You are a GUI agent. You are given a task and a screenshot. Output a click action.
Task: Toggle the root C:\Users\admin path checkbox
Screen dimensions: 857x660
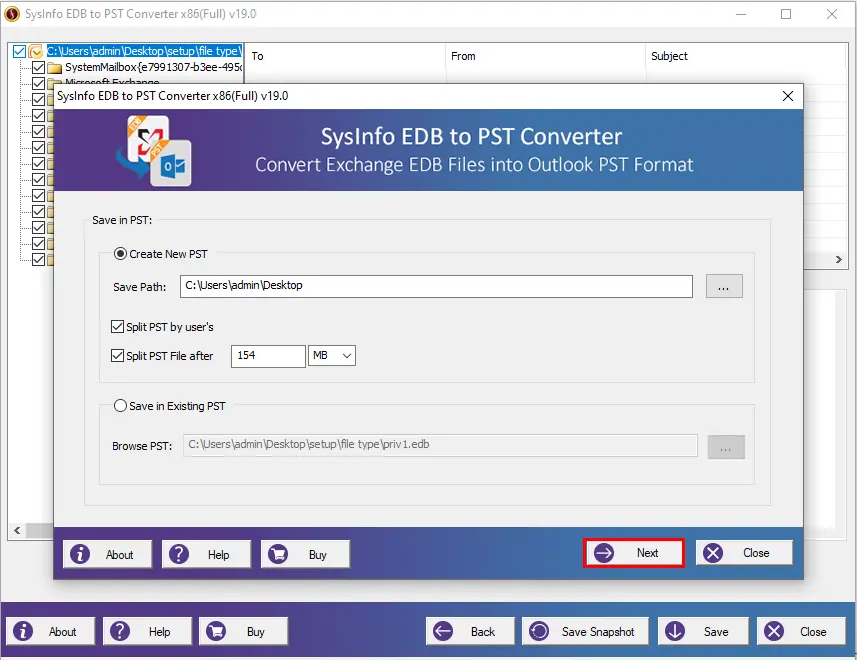click(x=19, y=51)
